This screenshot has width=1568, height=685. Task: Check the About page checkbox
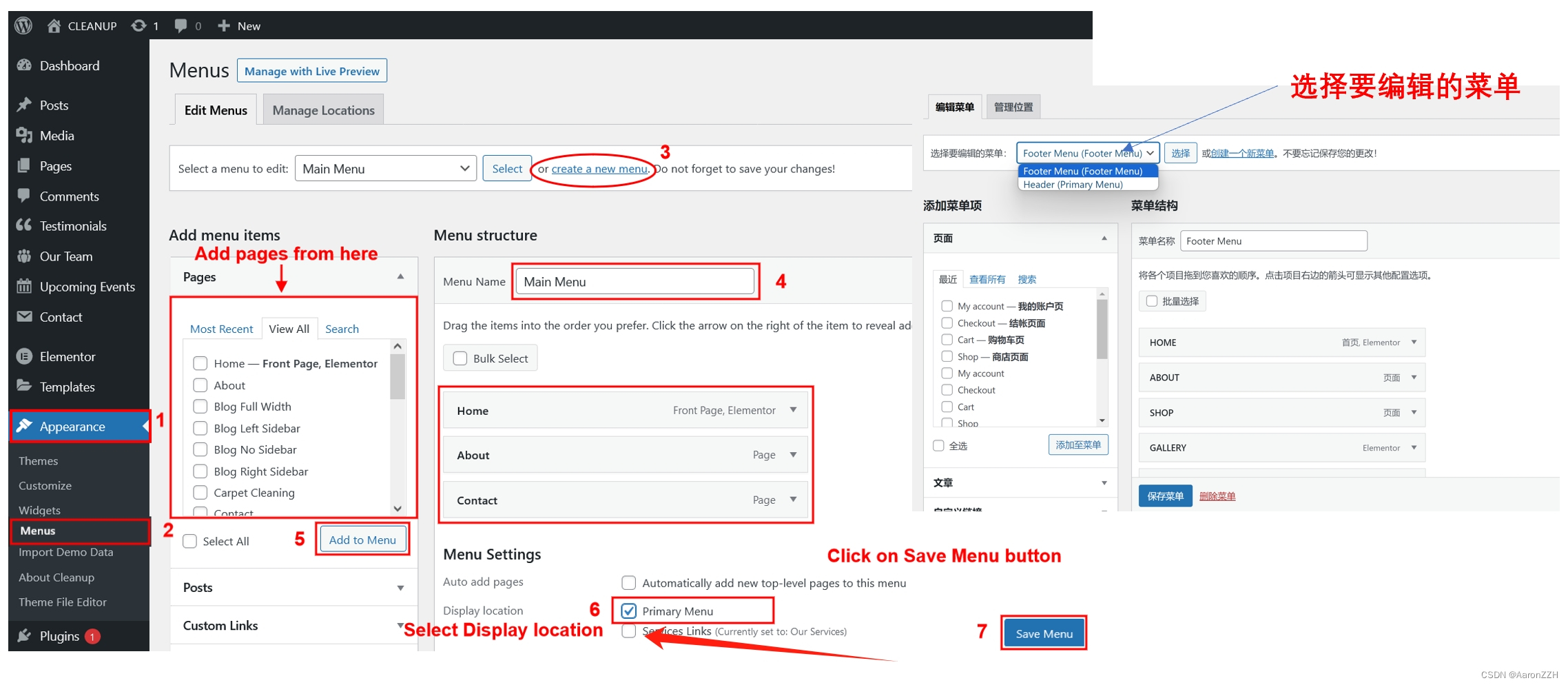(x=200, y=385)
